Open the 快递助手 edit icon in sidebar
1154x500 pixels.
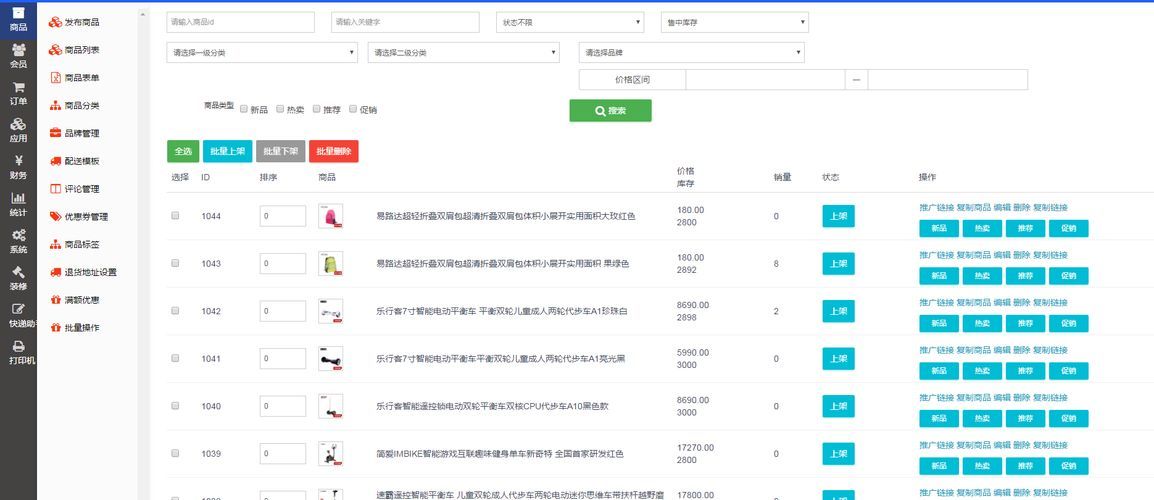tap(18, 309)
